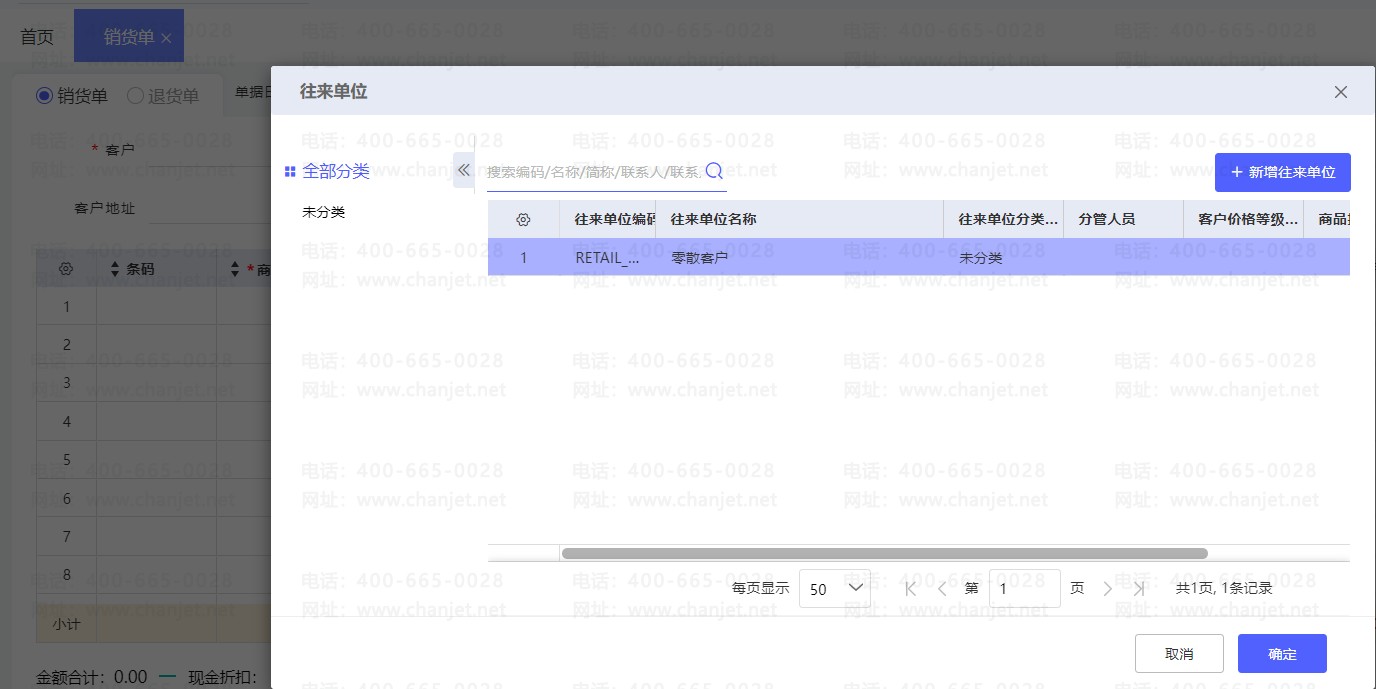Select 未分类 in the category tree
Viewport: 1376px width, 689px height.
coord(324,212)
